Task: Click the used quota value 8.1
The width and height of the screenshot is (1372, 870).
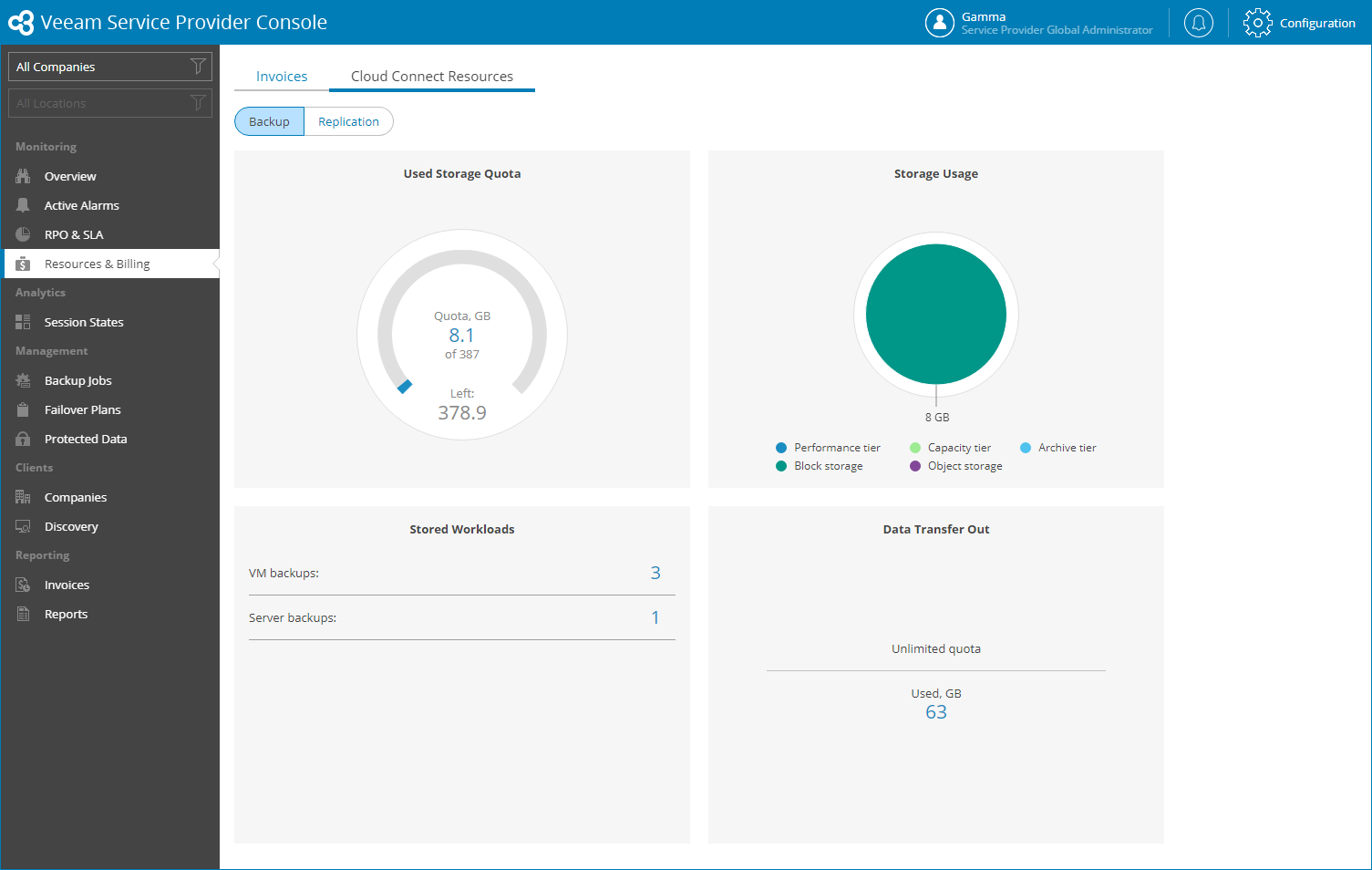Action: coord(462,336)
